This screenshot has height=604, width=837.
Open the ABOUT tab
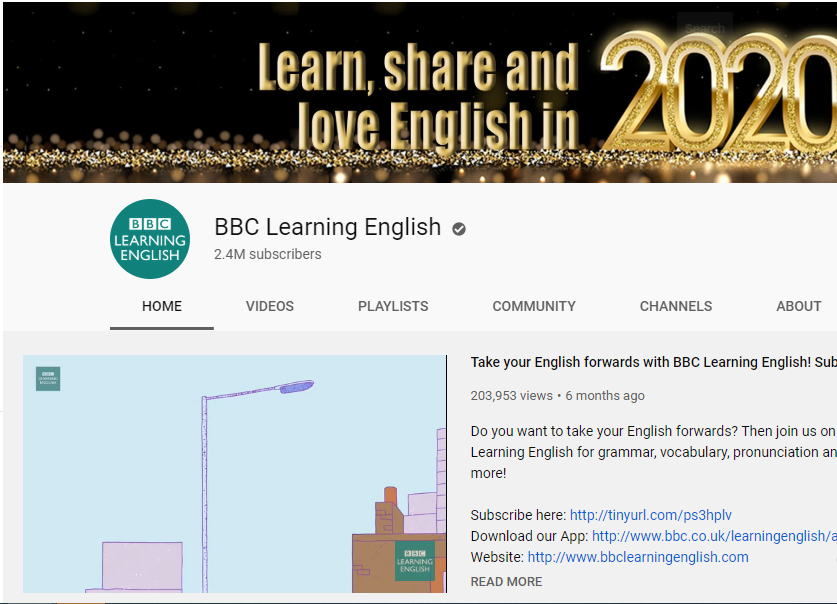tap(799, 306)
